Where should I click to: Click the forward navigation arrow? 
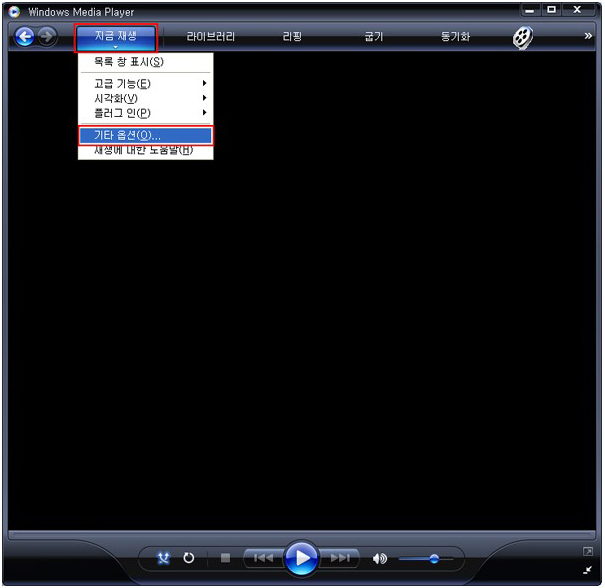(x=46, y=37)
